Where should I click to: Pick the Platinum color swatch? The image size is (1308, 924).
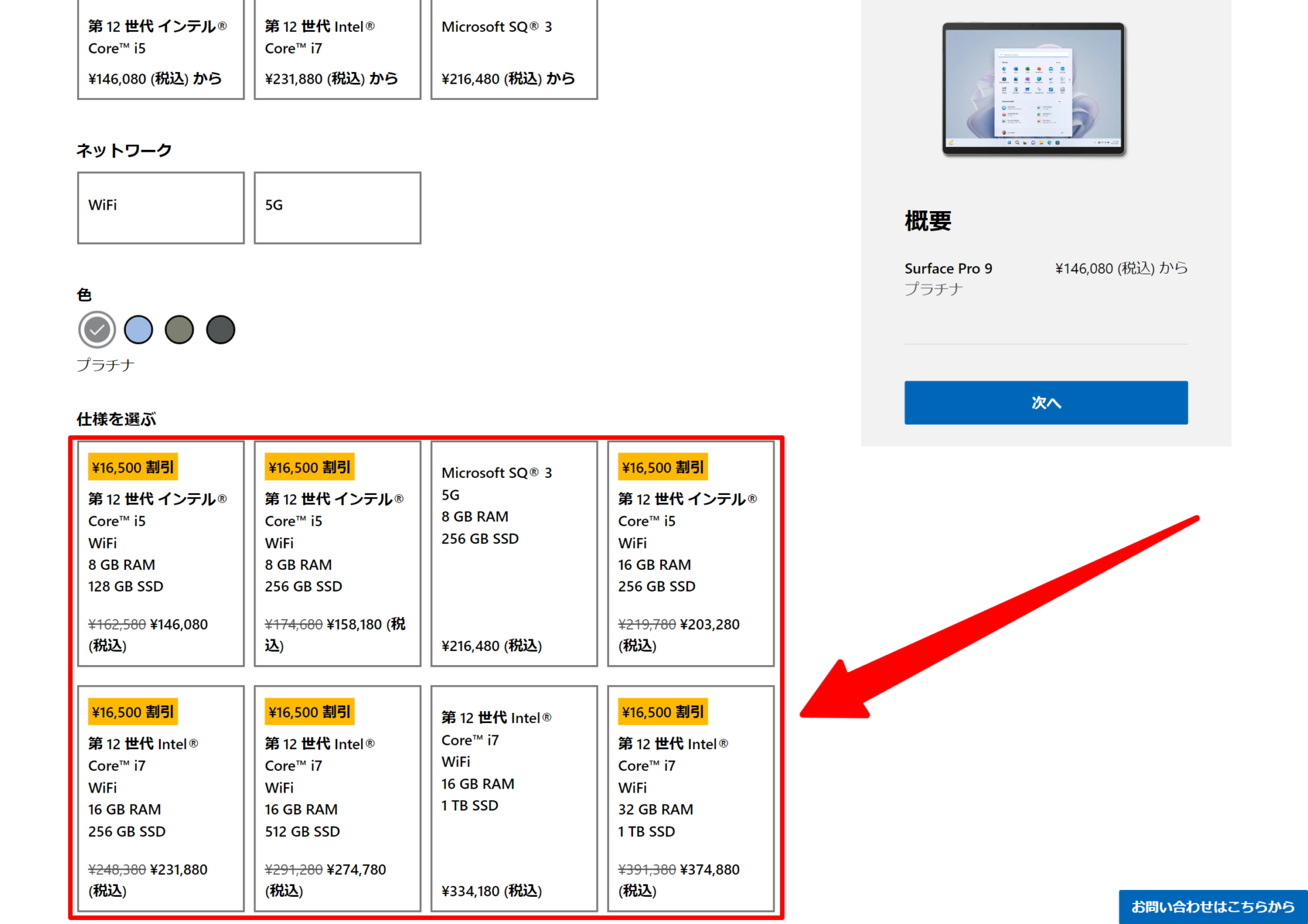(x=97, y=330)
